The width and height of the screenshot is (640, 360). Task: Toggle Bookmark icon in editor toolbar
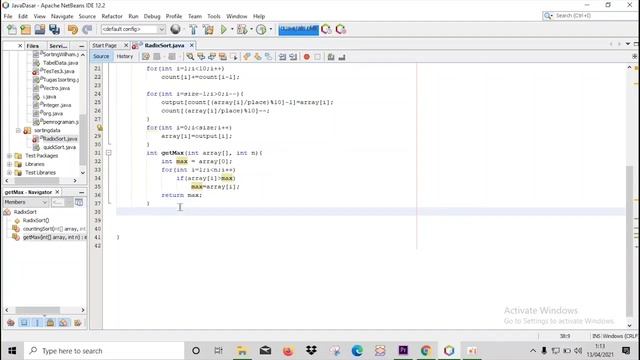coord(269,57)
